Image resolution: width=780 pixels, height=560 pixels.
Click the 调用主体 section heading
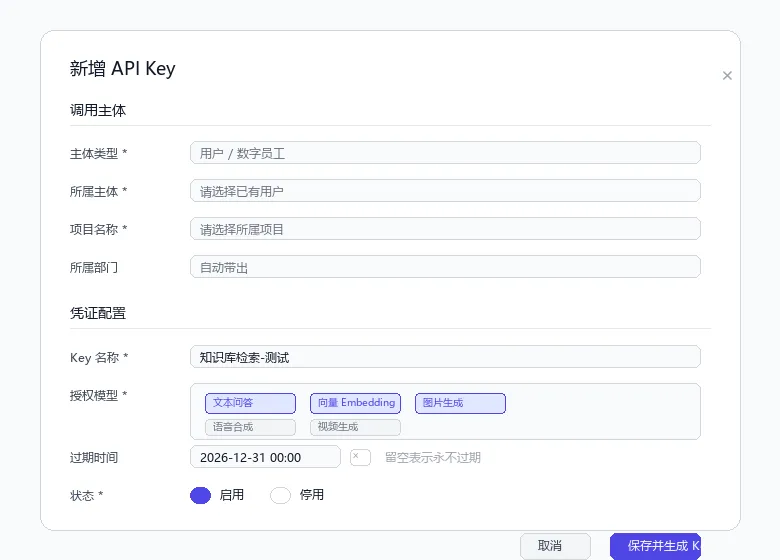click(x=98, y=110)
